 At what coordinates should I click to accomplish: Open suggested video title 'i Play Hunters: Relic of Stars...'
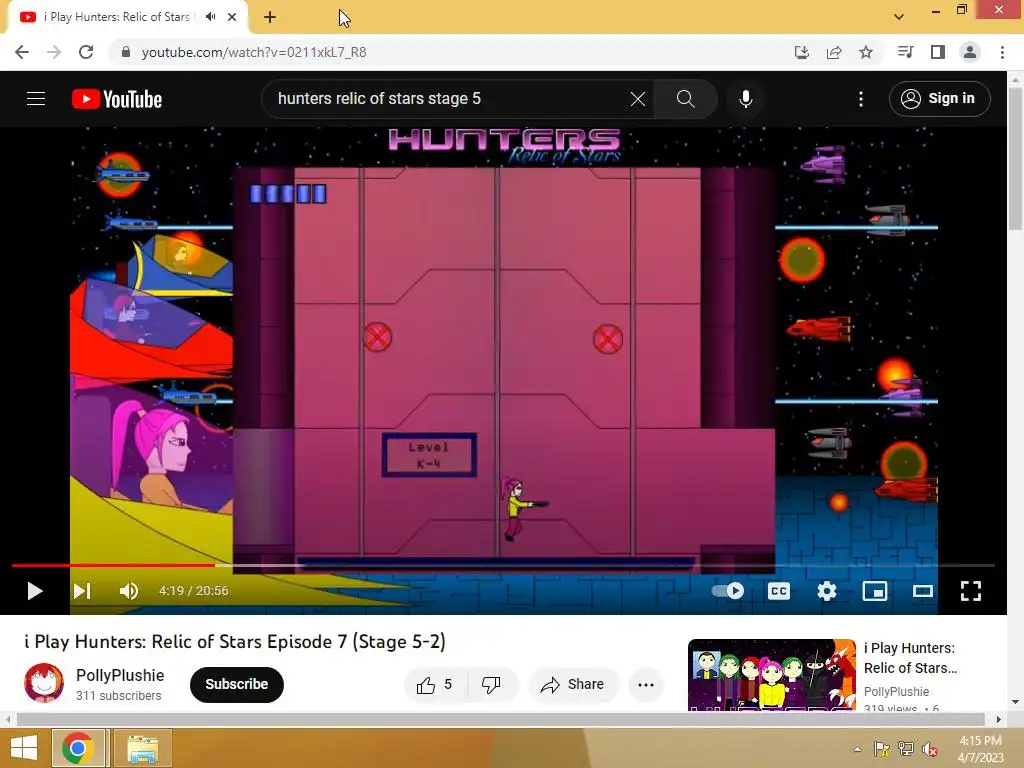point(910,658)
